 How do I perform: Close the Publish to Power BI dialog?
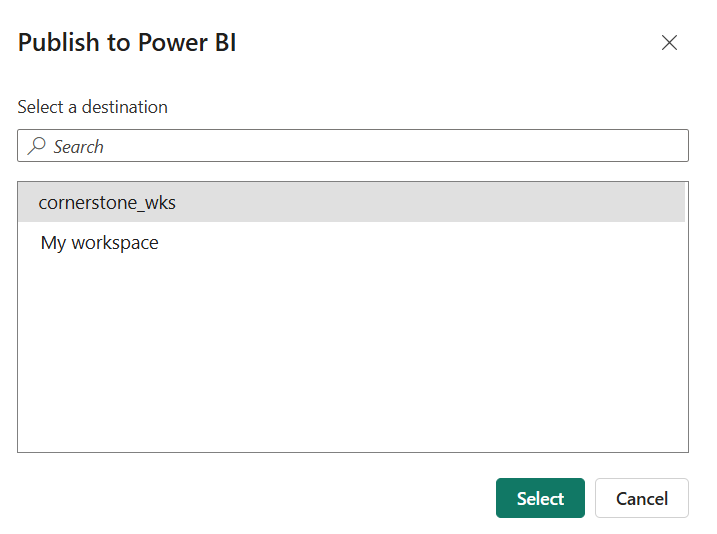pyautogui.click(x=669, y=43)
